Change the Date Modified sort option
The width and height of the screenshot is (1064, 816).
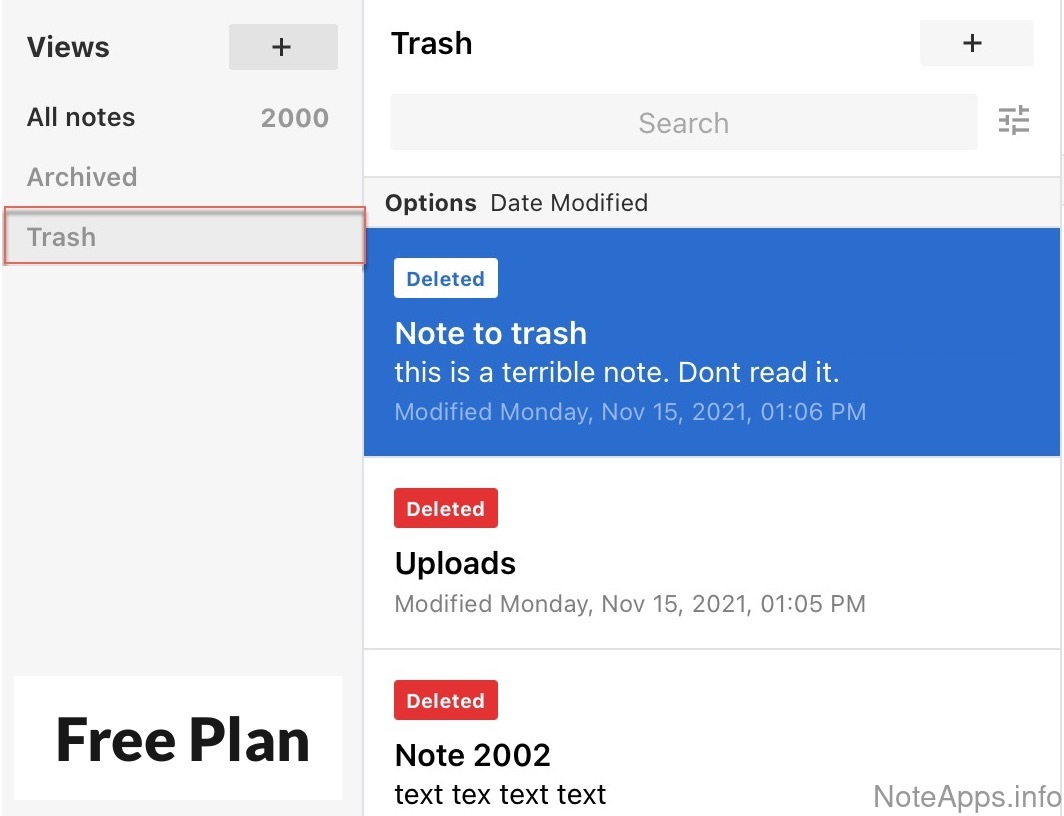pyautogui.click(x=569, y=203)
